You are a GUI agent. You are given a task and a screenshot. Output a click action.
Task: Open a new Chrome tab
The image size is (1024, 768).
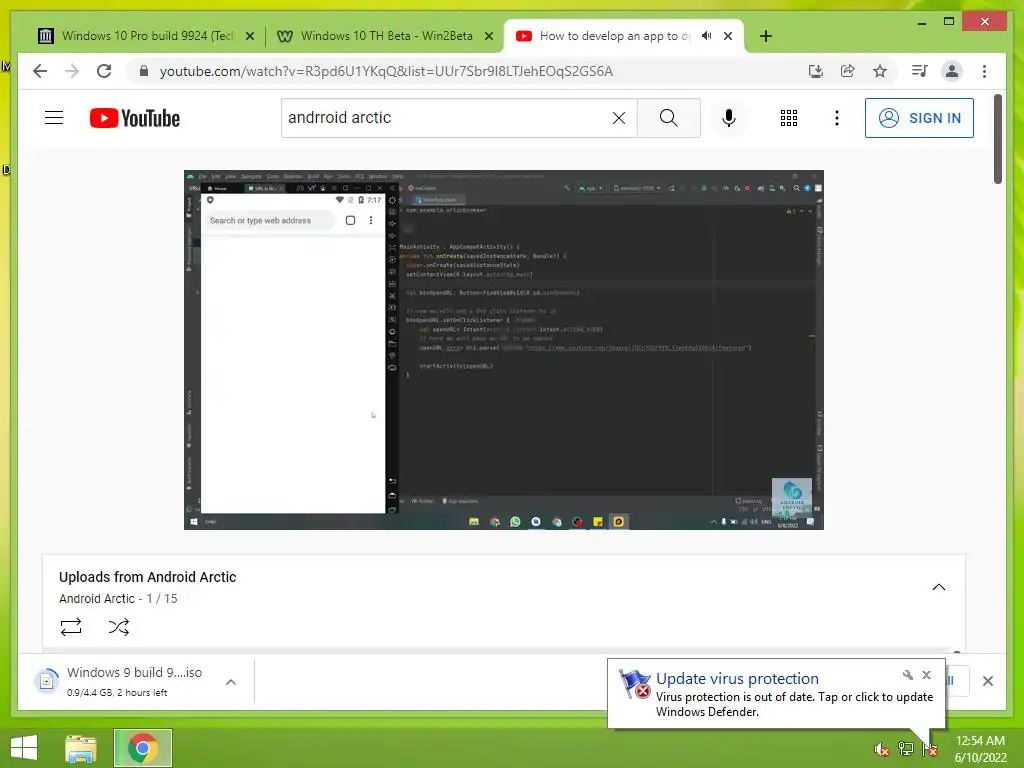[x=765, y=36]
